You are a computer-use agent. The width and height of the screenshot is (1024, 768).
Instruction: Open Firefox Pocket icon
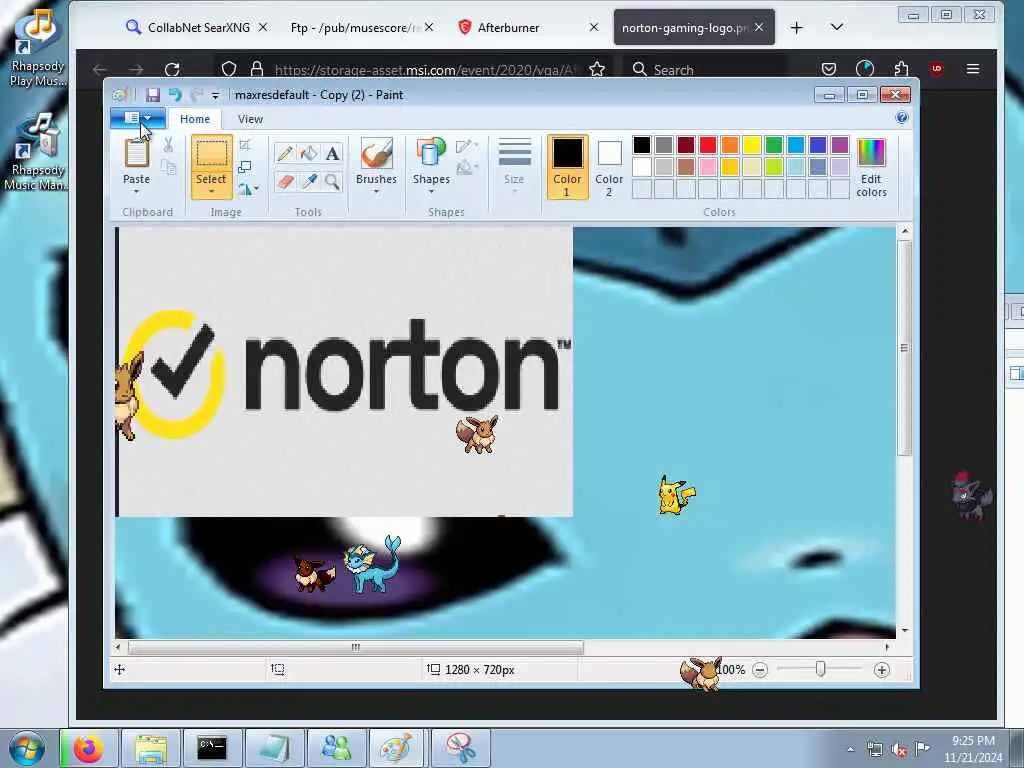[829, 69]
